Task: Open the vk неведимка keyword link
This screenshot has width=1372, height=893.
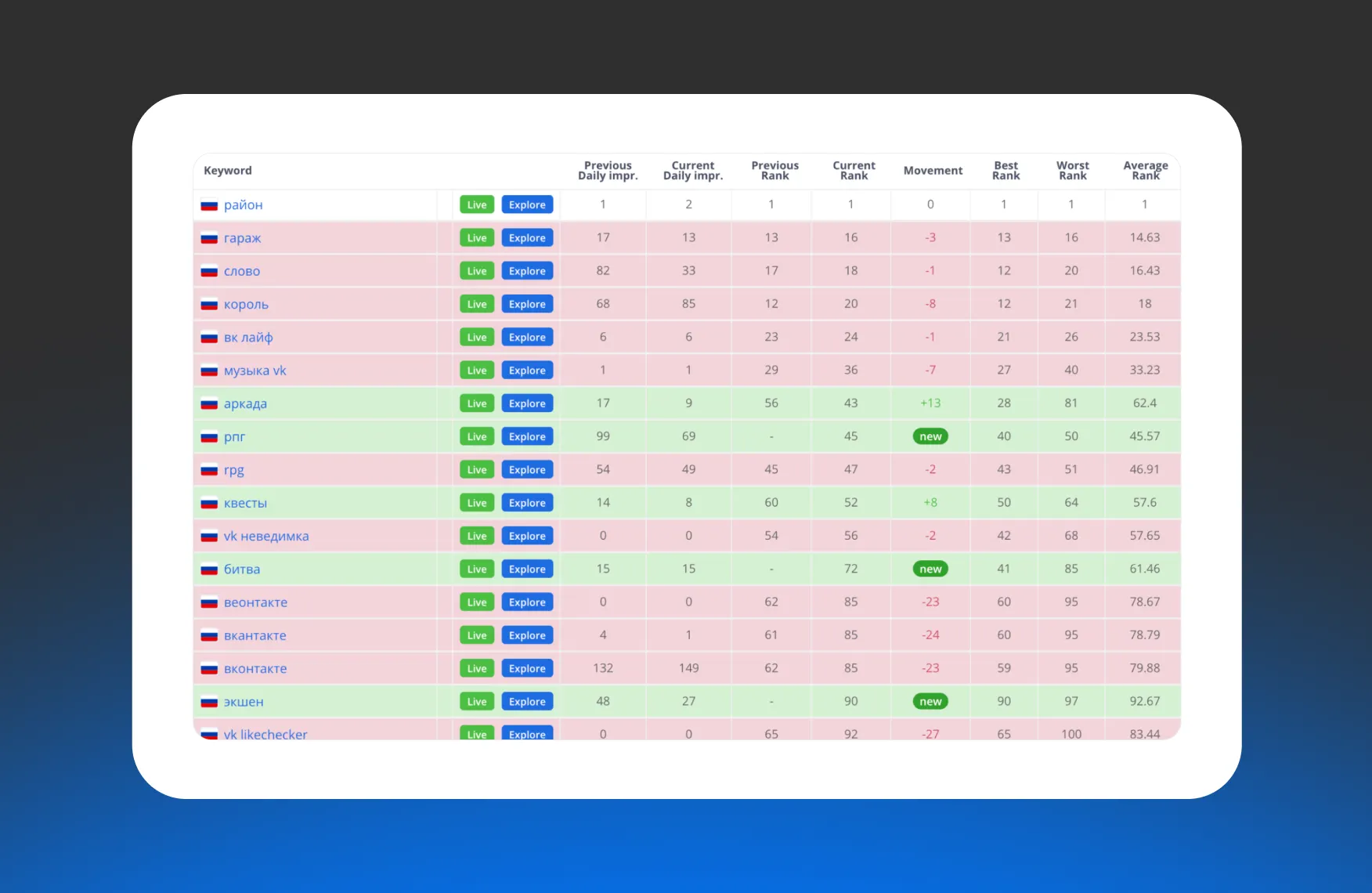Action: click(266, 537)
